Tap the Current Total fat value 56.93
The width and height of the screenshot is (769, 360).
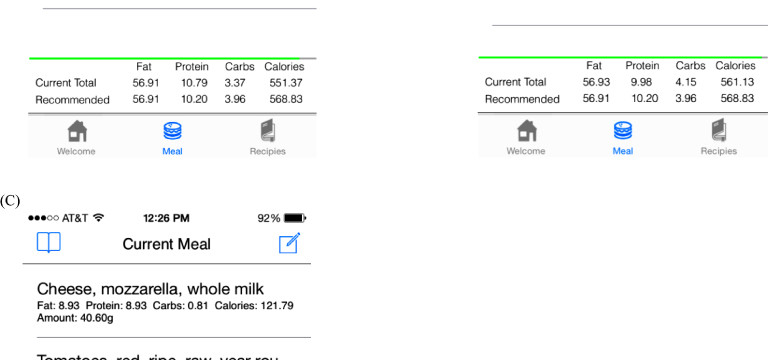(596, 82)
